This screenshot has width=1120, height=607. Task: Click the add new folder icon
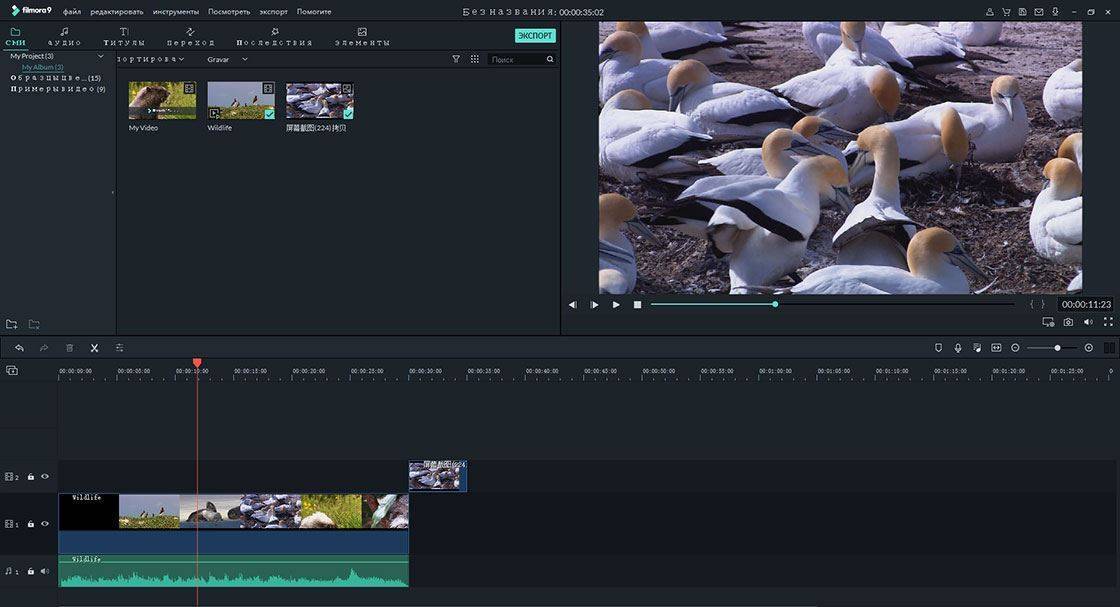pyautogui.click(x=12, y=324)
